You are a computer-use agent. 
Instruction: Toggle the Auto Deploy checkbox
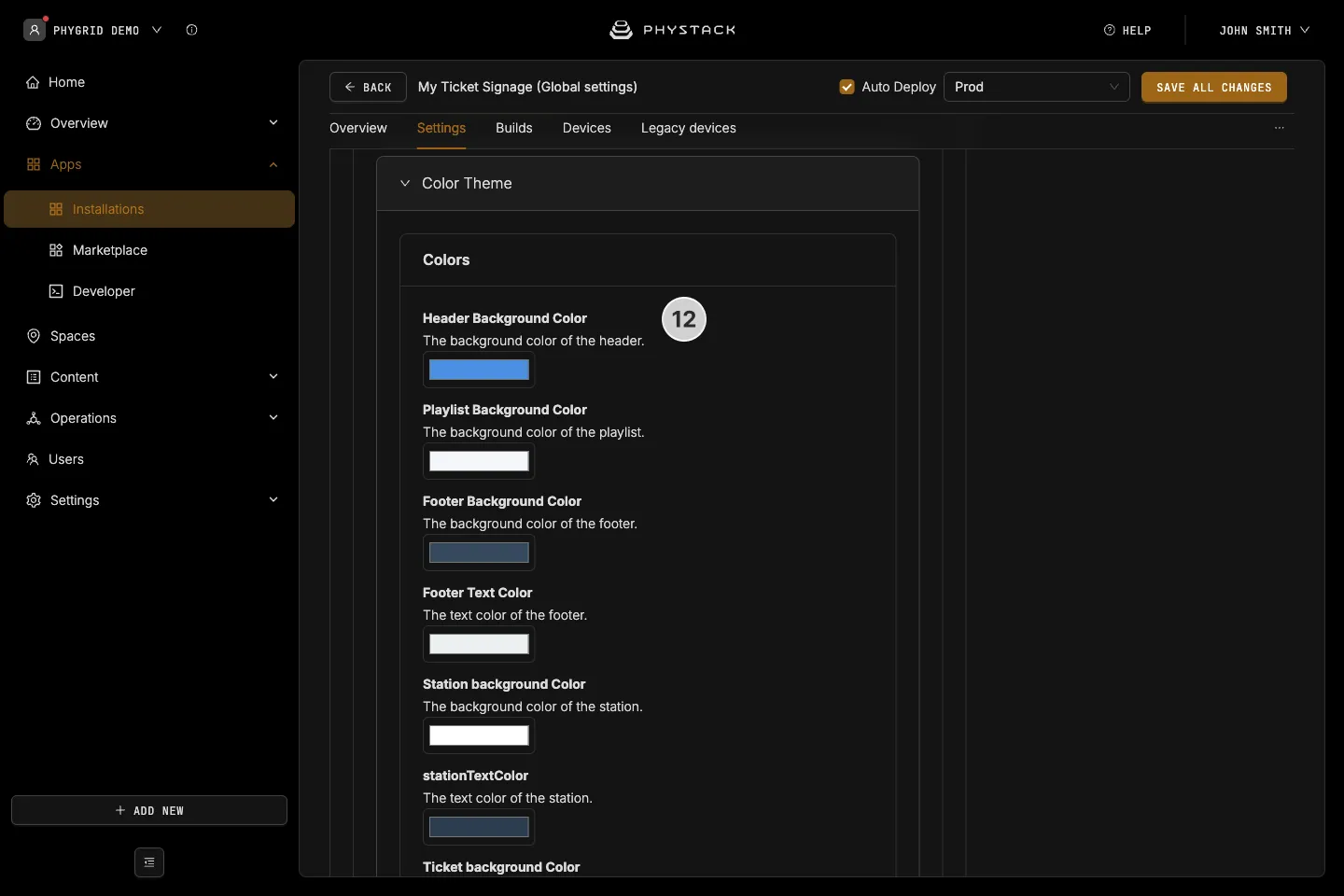click(847, 87)
